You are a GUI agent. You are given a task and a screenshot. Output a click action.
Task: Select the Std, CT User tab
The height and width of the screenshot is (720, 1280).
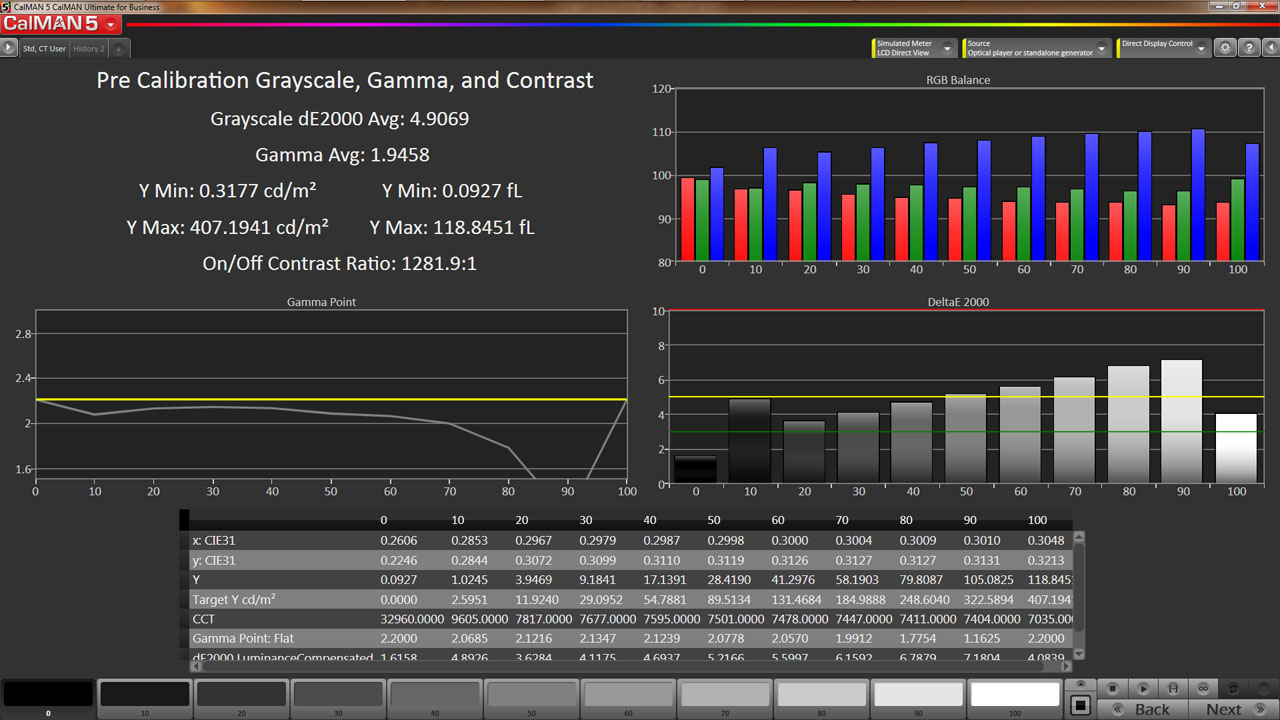click(44, 48)
